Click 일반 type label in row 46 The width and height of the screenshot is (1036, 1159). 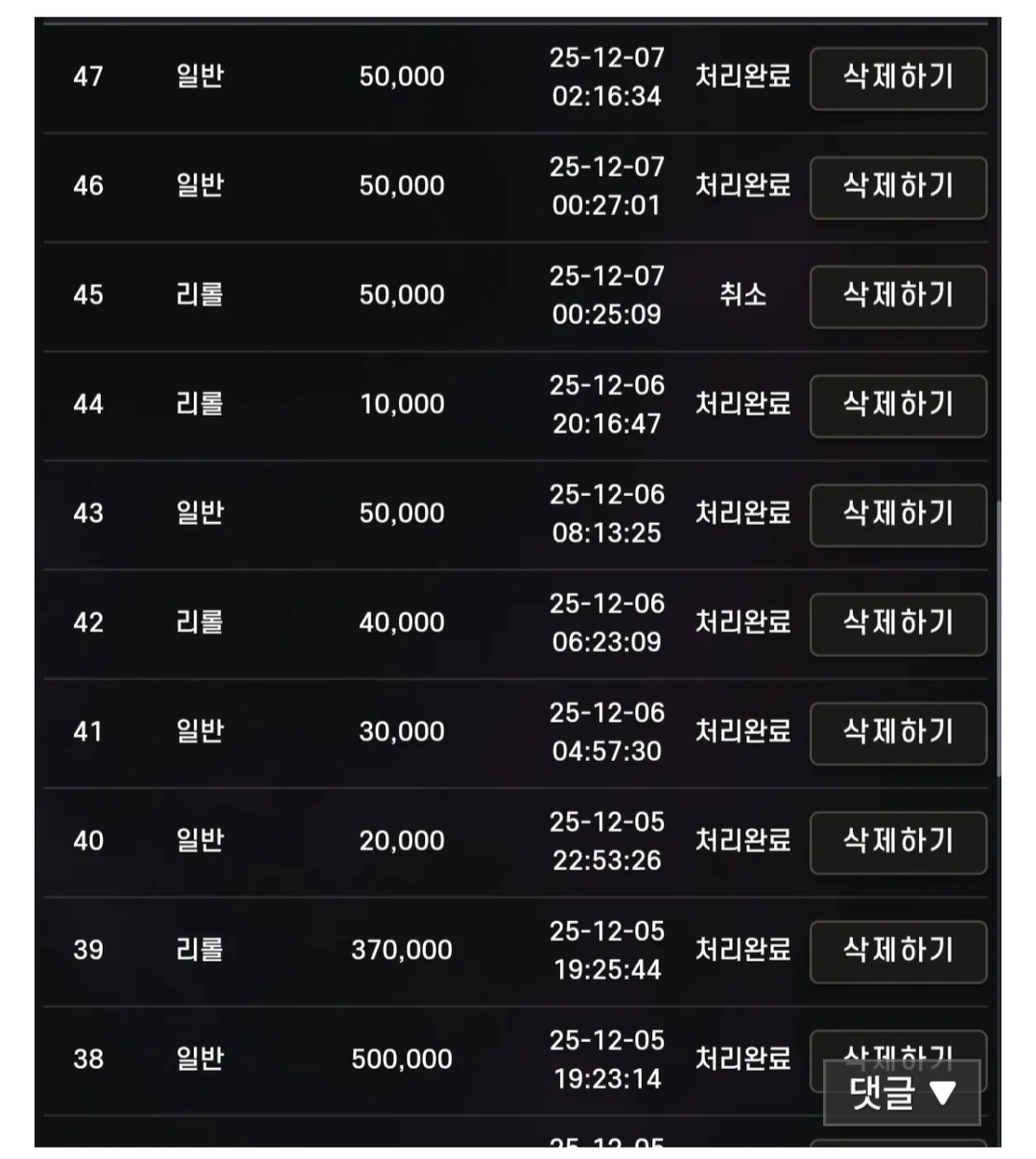point(200,185)
